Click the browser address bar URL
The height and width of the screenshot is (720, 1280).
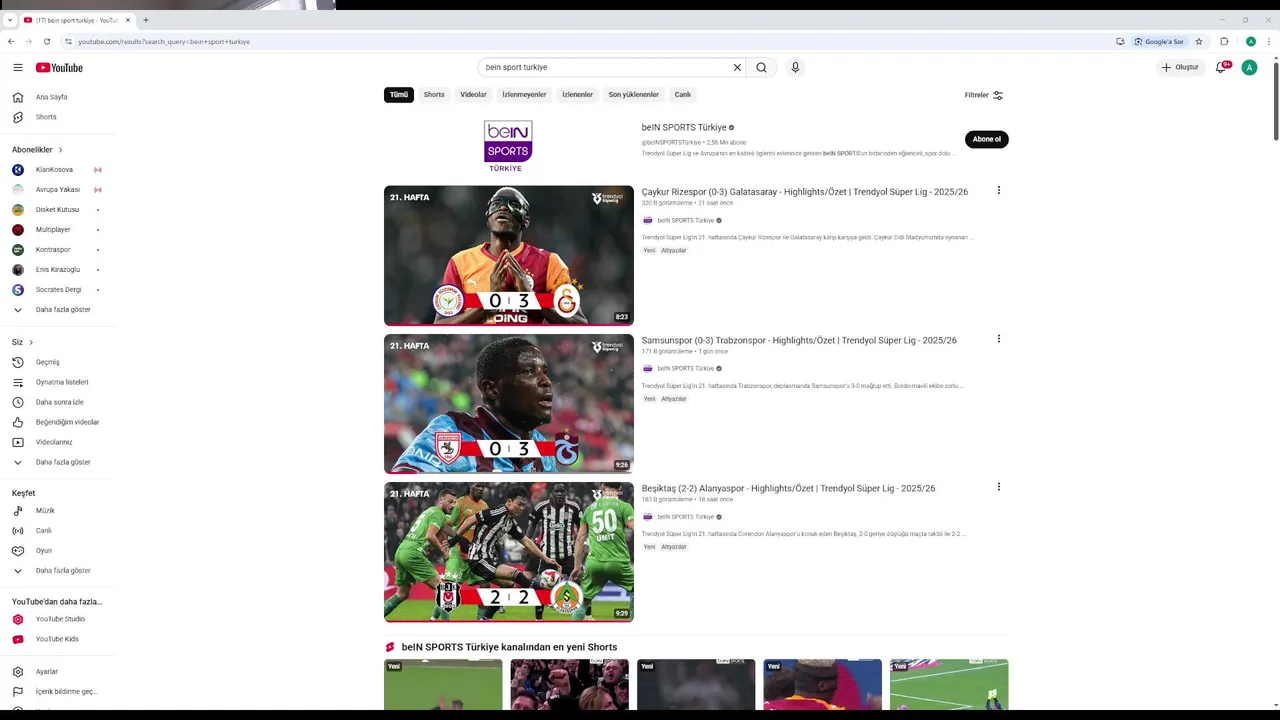tap(164, 41)
